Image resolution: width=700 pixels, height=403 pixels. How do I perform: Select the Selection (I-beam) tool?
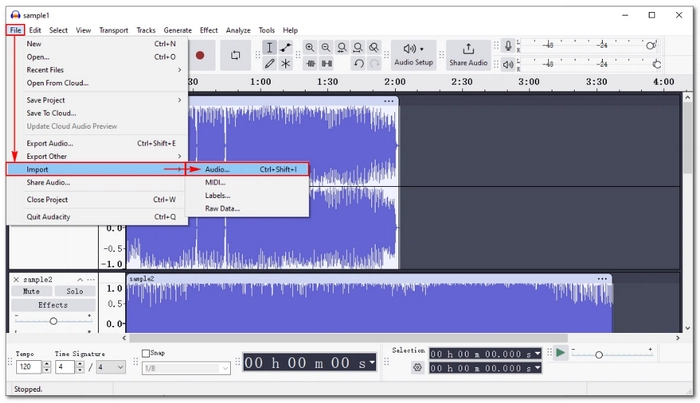click(x=269, y=48)
